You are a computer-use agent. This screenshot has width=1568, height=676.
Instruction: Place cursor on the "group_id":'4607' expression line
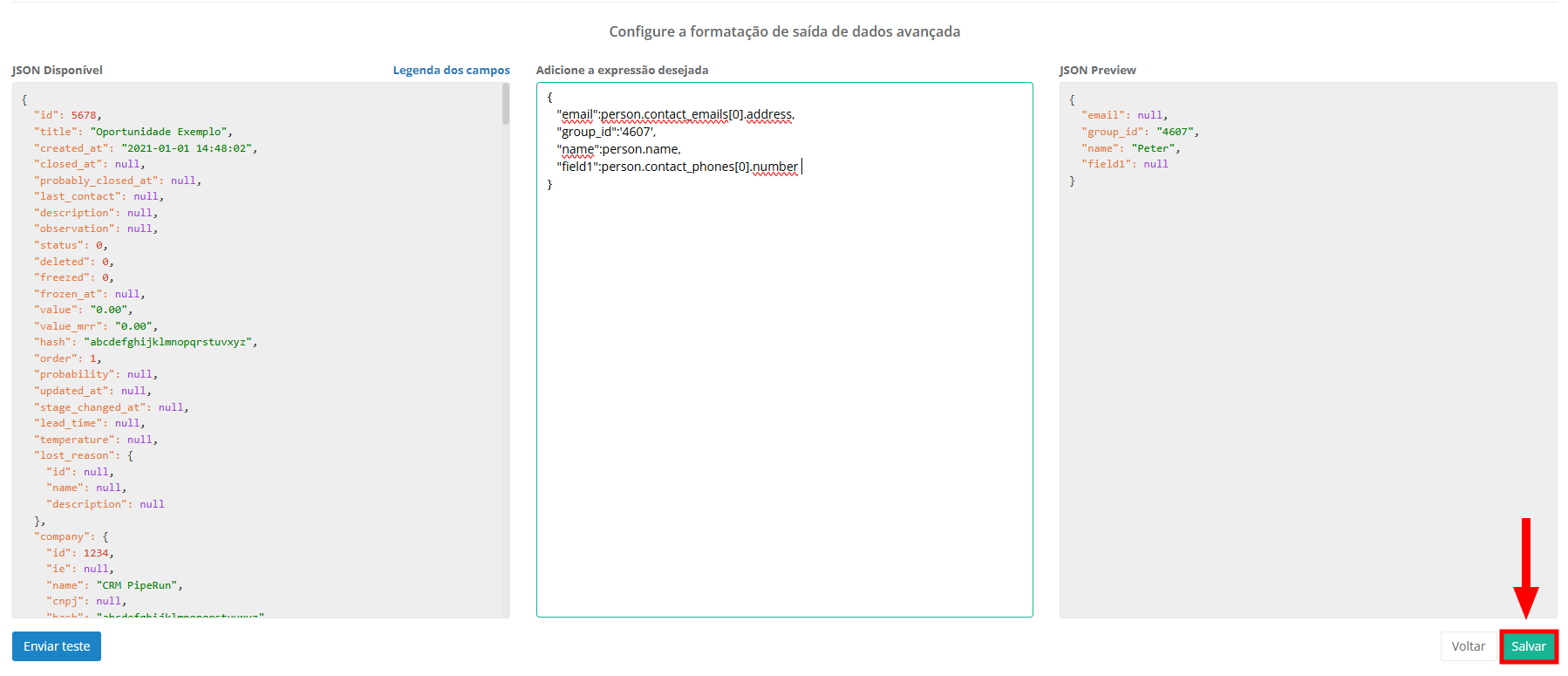[x=606, y=132]
